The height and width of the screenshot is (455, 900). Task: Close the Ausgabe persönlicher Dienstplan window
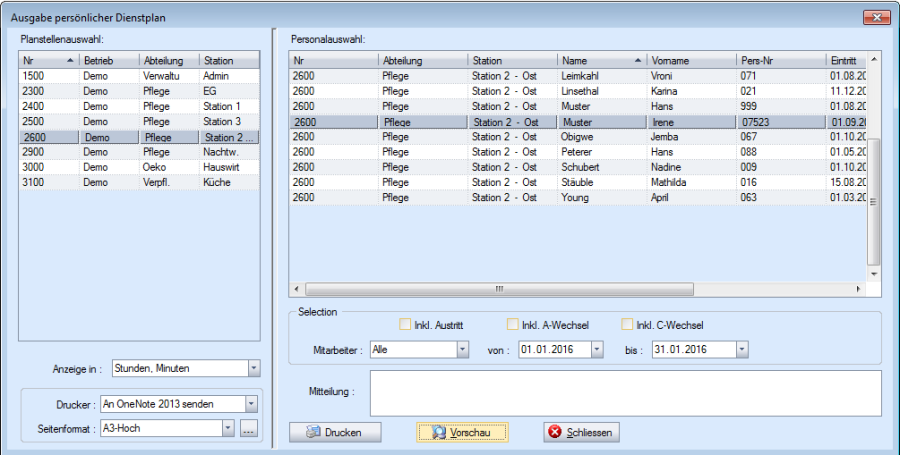pyautogui.click(x=874, y=17)
